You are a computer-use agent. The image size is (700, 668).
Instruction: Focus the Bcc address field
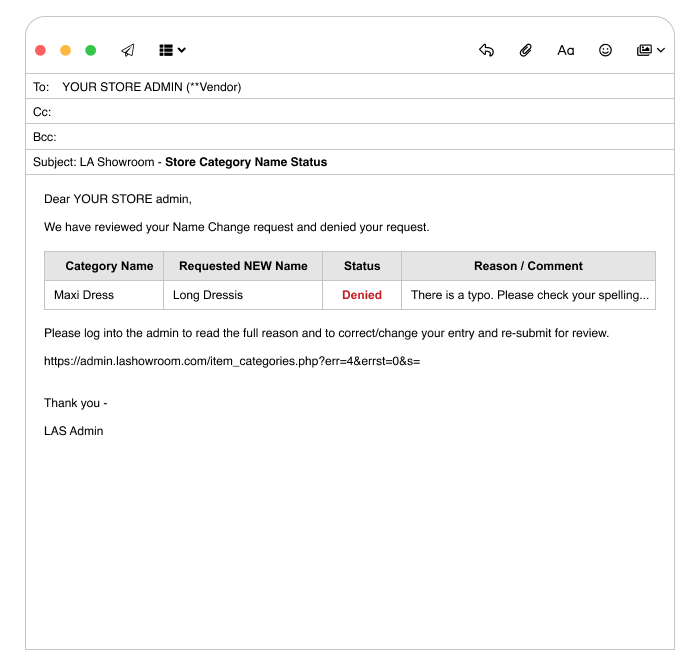350,137
